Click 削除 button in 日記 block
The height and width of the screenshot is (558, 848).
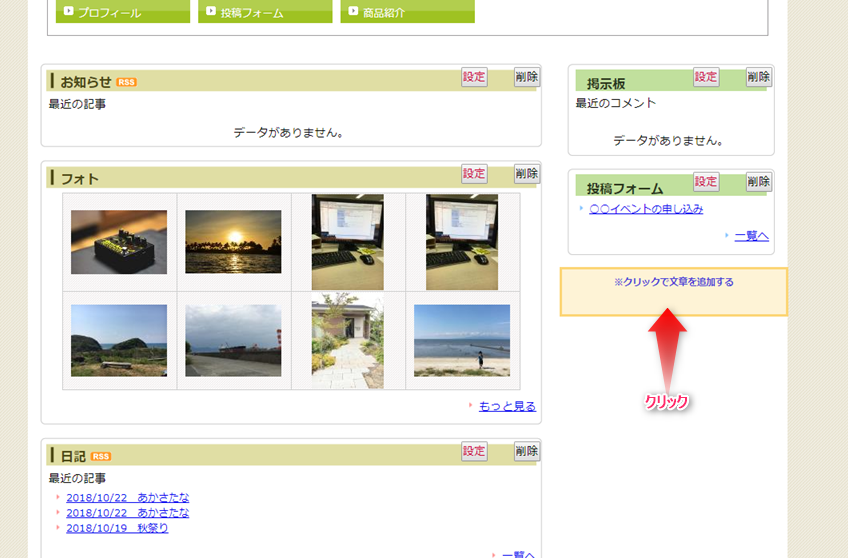click(x=526, y=451)
